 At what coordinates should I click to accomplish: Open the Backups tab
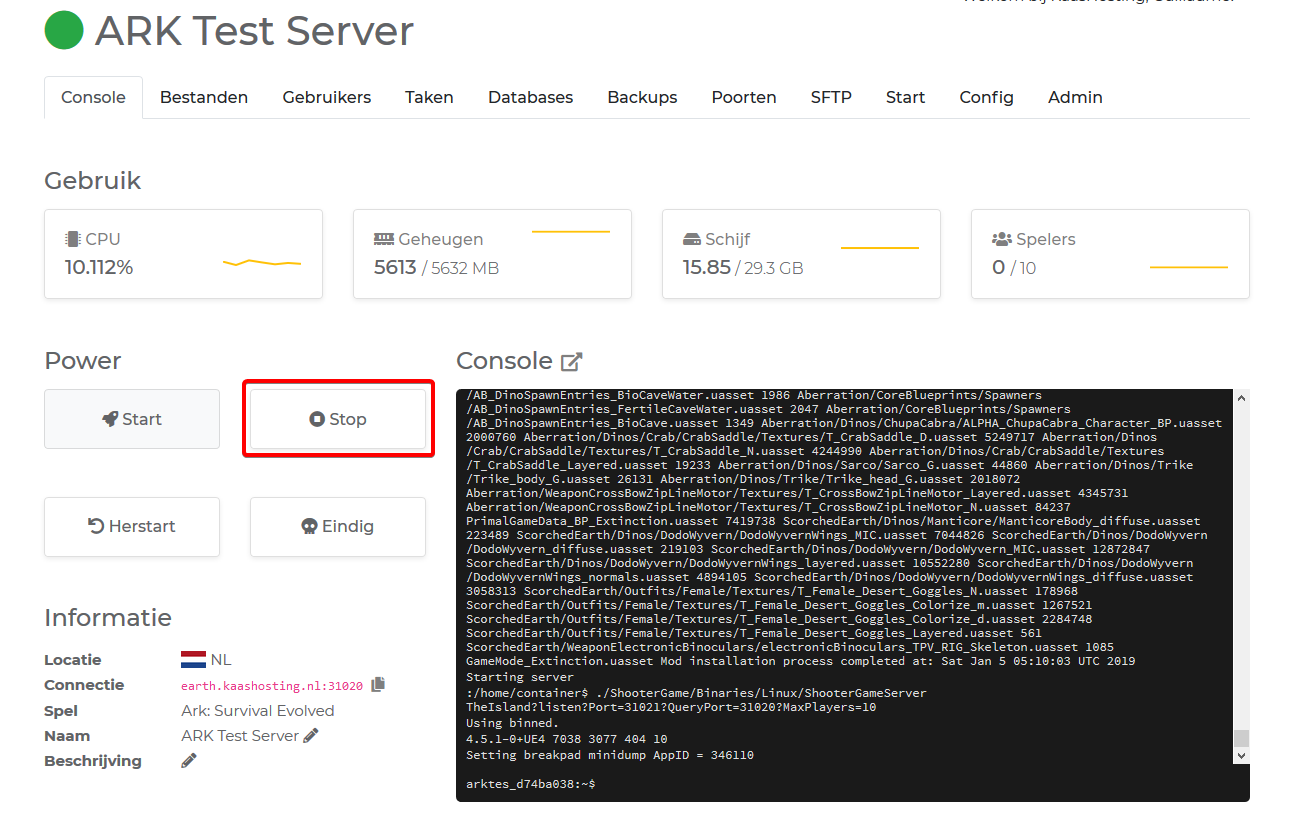[x=642, y=98]
